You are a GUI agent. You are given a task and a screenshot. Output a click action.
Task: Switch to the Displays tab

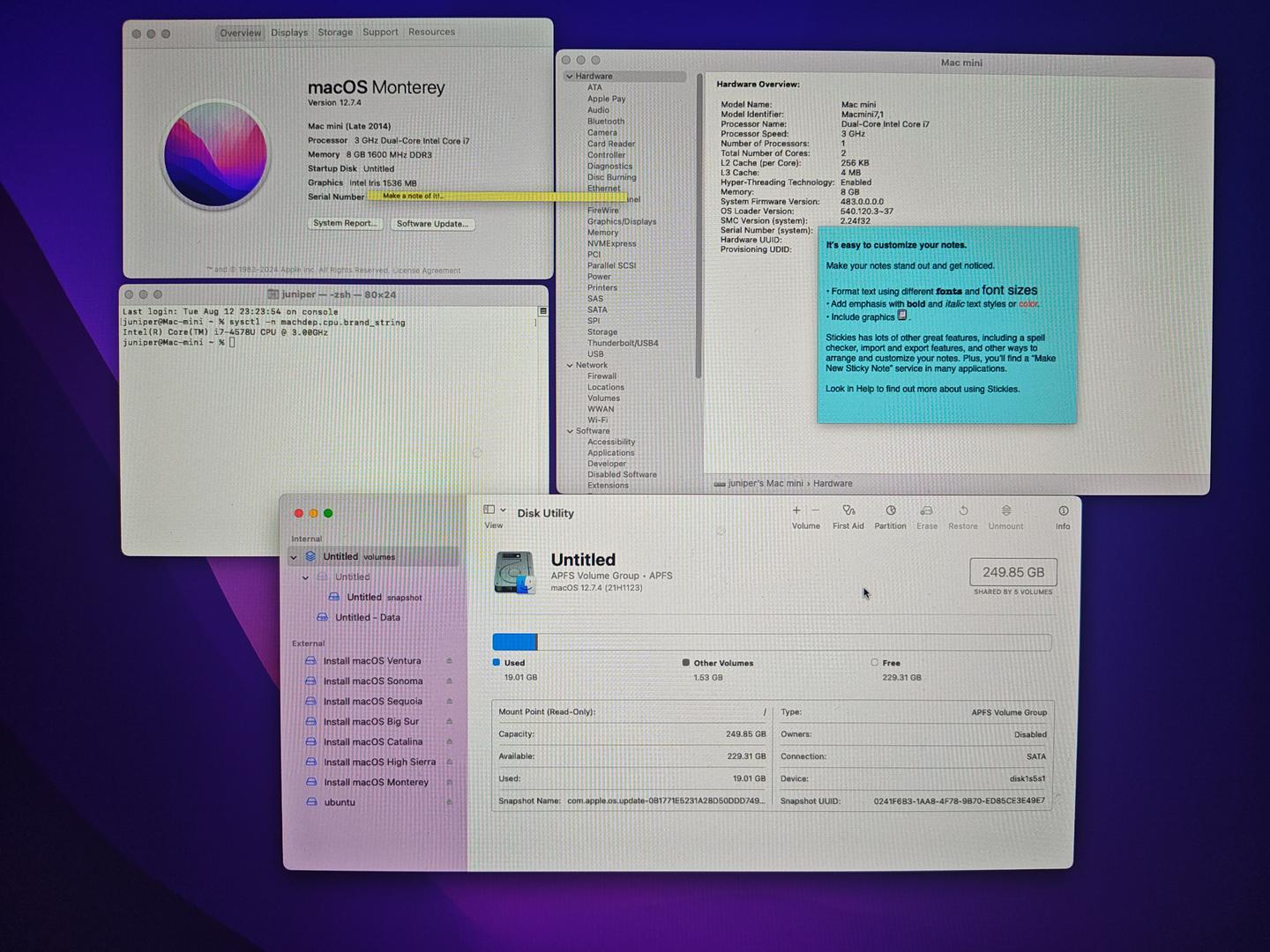click(x=289, y=33)
